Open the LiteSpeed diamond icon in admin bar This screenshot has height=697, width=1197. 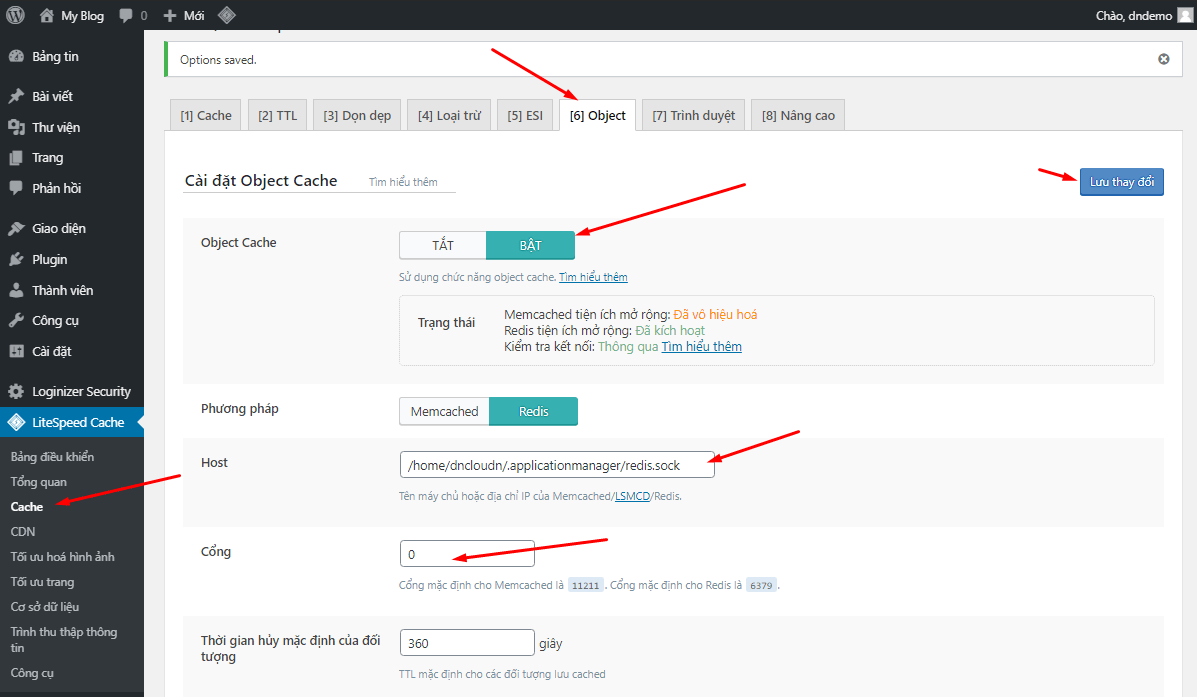227,15
